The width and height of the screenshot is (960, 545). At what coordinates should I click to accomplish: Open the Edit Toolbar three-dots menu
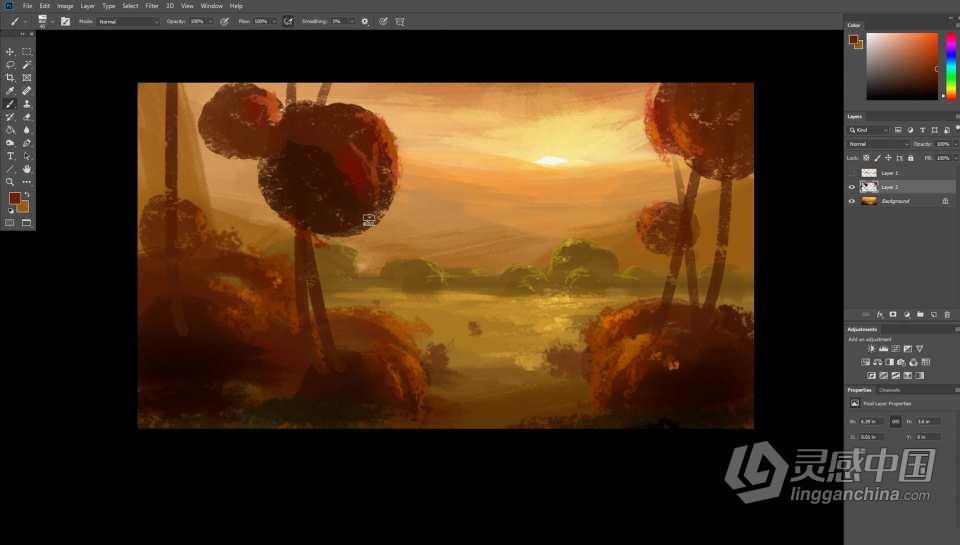pos(26,182)
